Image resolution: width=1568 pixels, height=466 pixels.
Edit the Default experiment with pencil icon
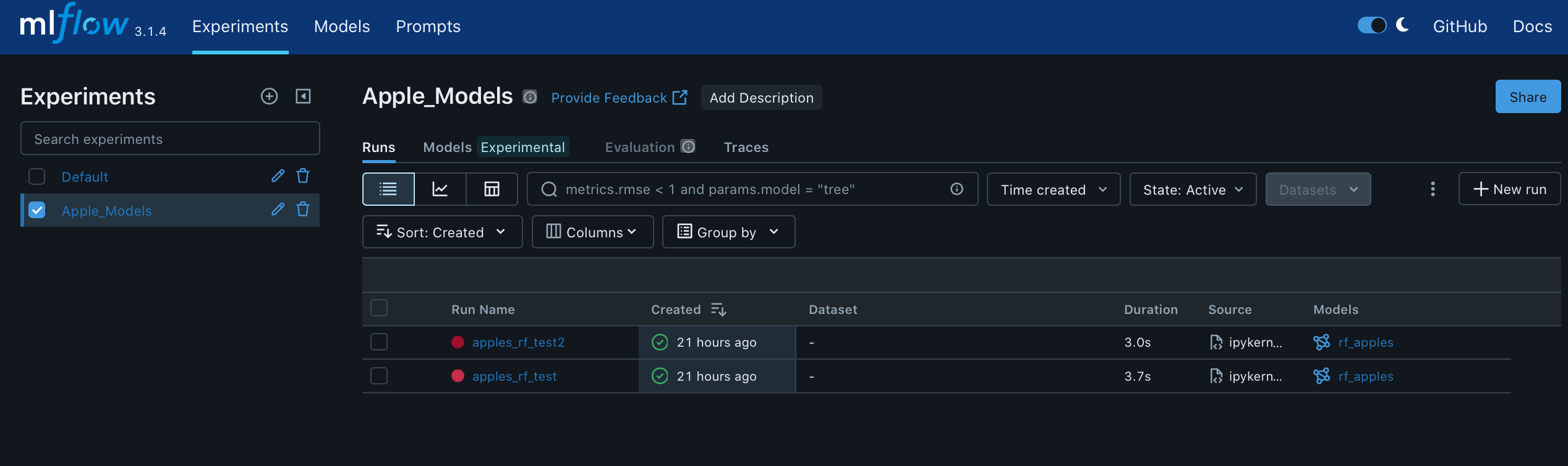click(278, 176)
